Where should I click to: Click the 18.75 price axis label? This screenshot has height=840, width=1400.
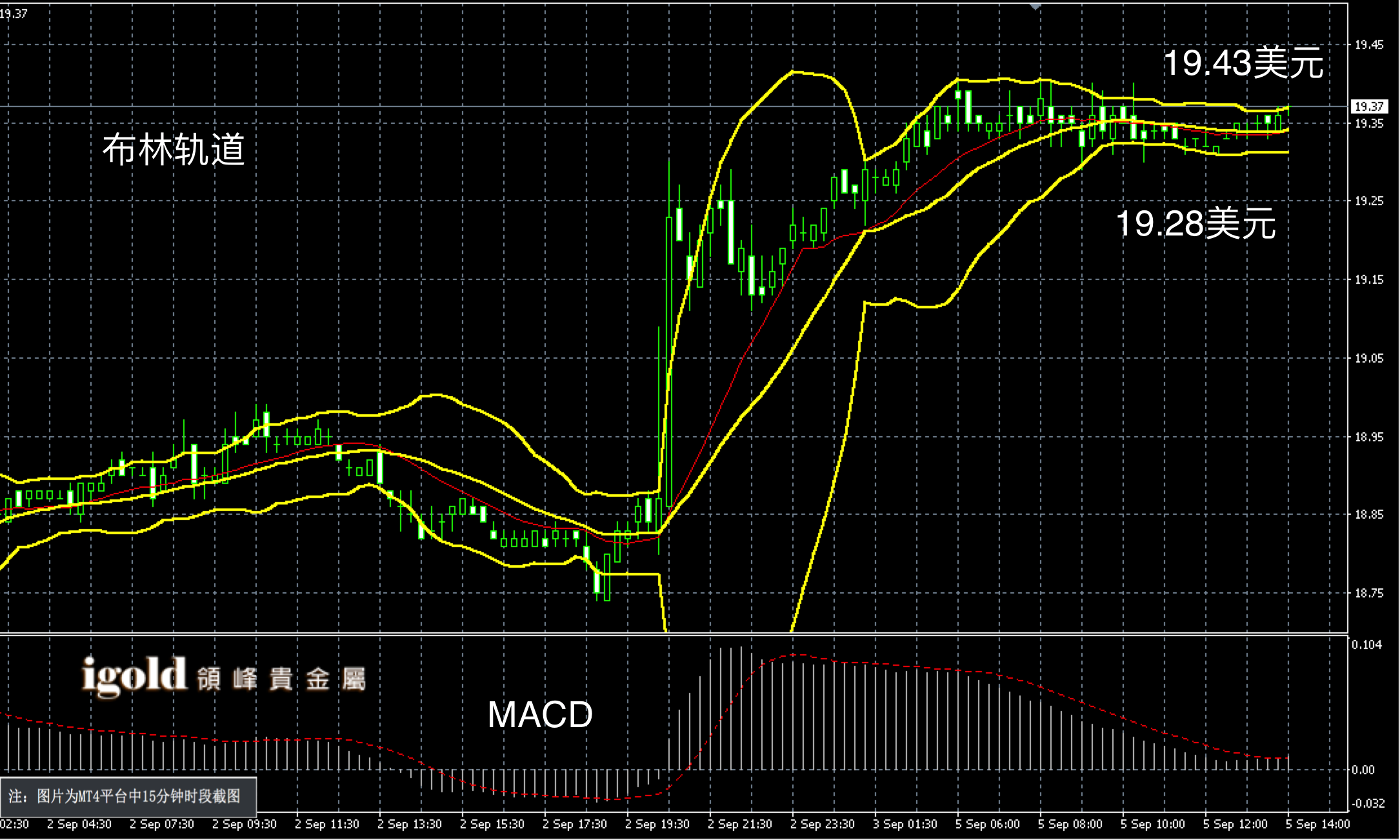(x=1368, y=594)
